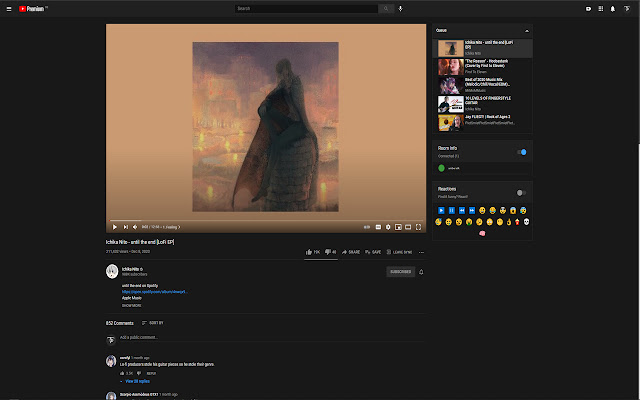Dislike the first comment
Image resolution: width=640 pixels, height=400 pixels.
pos(139,373)
